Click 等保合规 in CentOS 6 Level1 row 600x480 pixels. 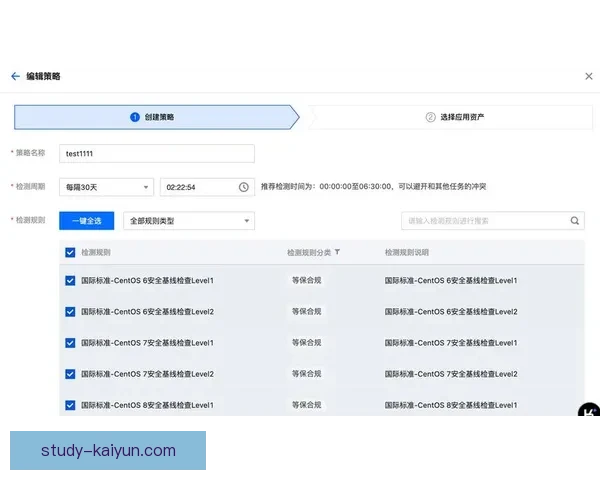307,280
